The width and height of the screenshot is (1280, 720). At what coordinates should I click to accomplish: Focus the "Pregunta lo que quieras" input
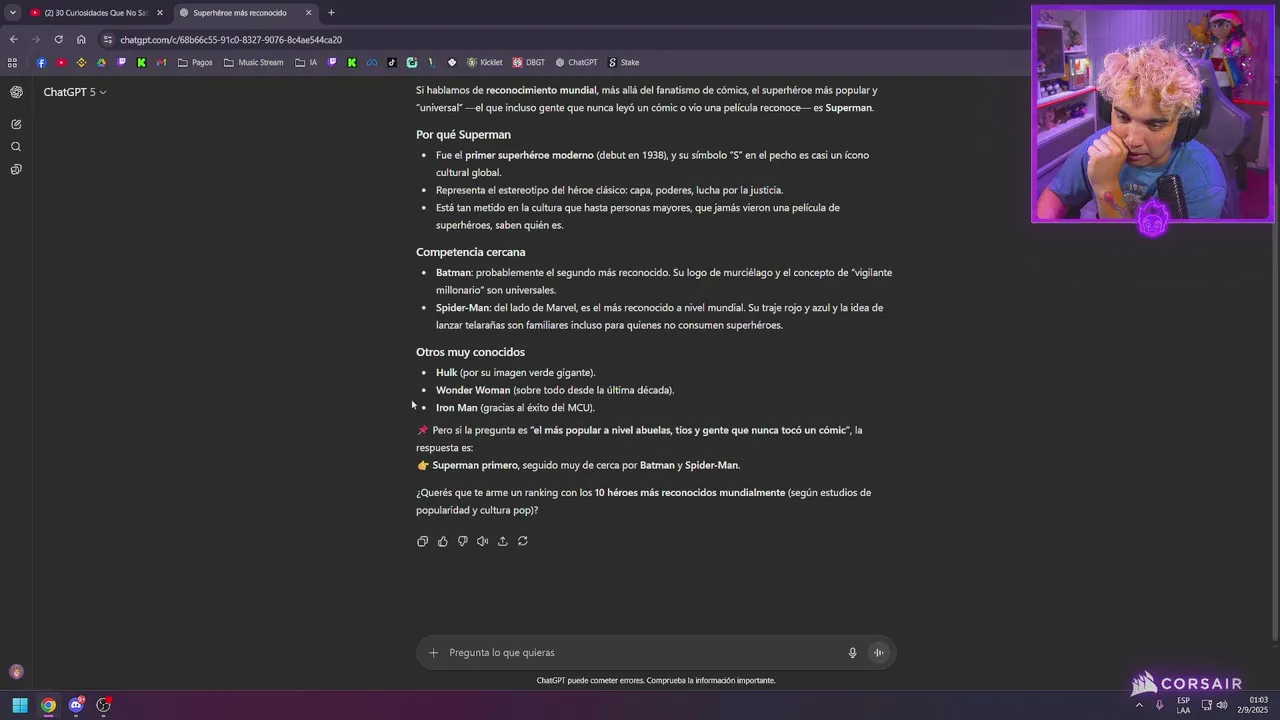pos(640,653)
